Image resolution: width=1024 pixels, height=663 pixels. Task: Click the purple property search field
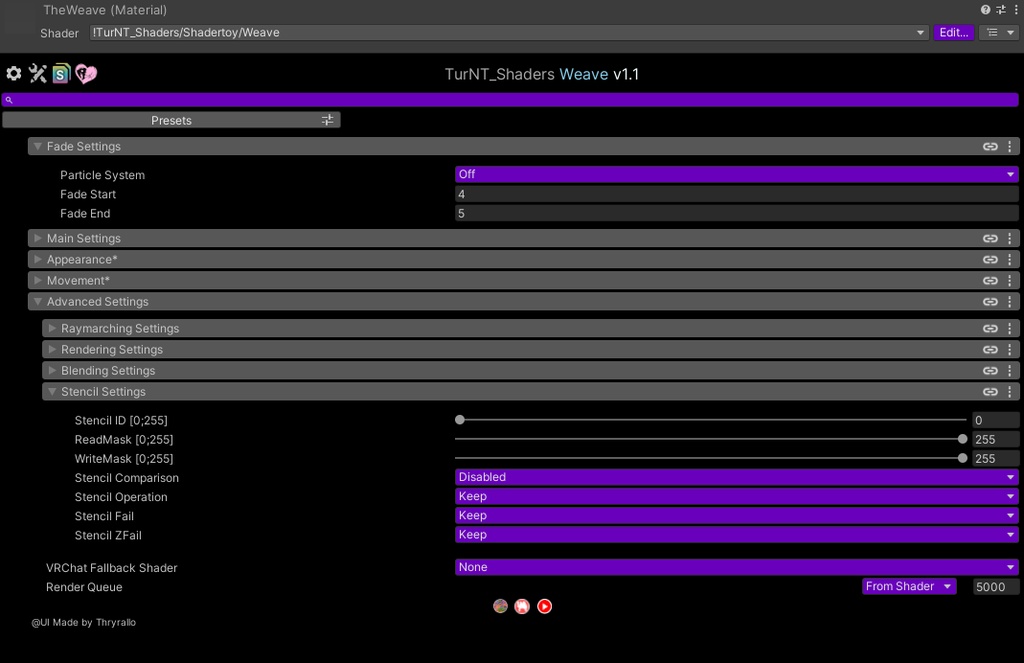[x=510, y=100]
